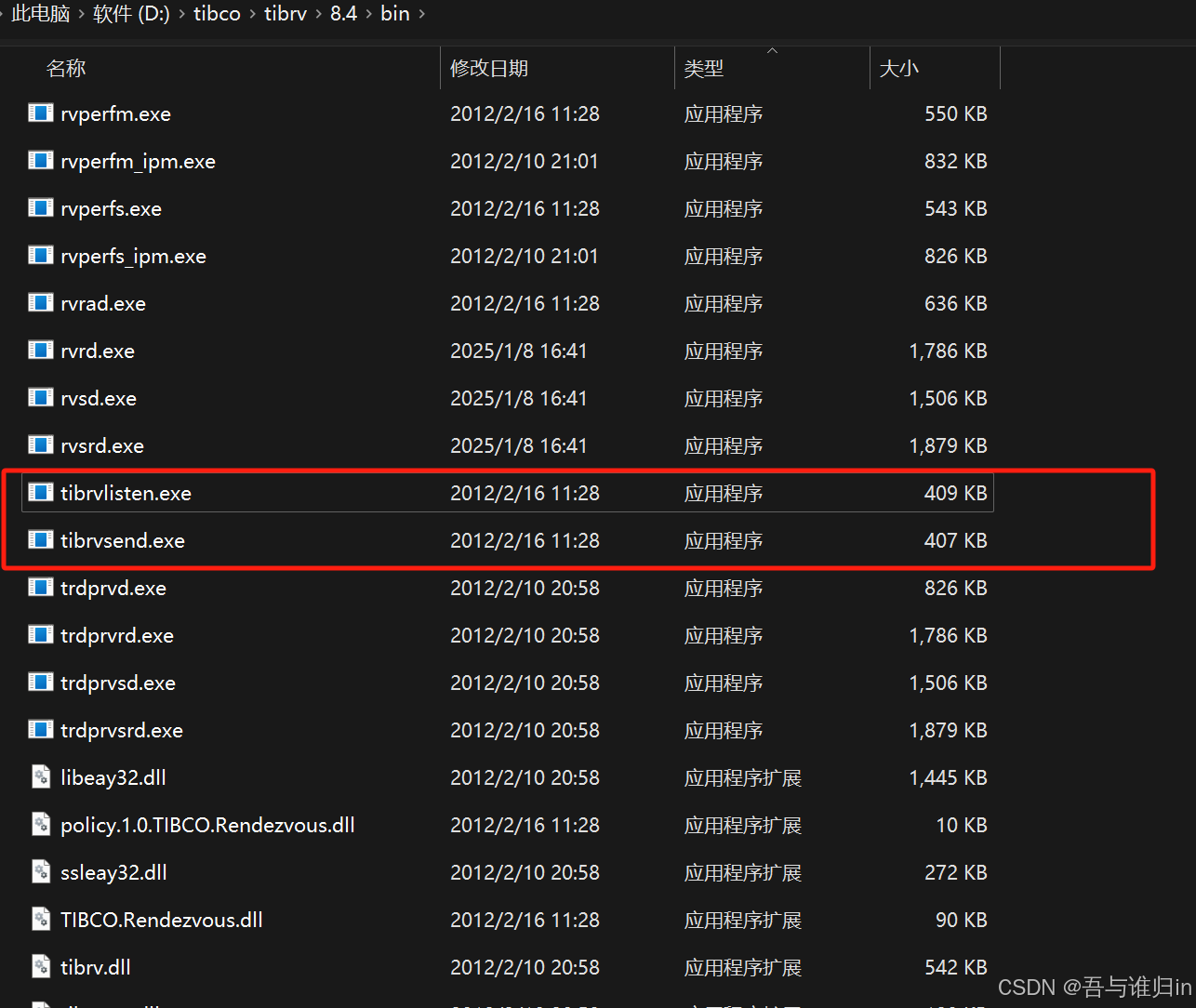The width and height of the screenshot is (1196, 1008).
Task: Click the libeay32.dll file icon
Action: [x=41, y=776]
